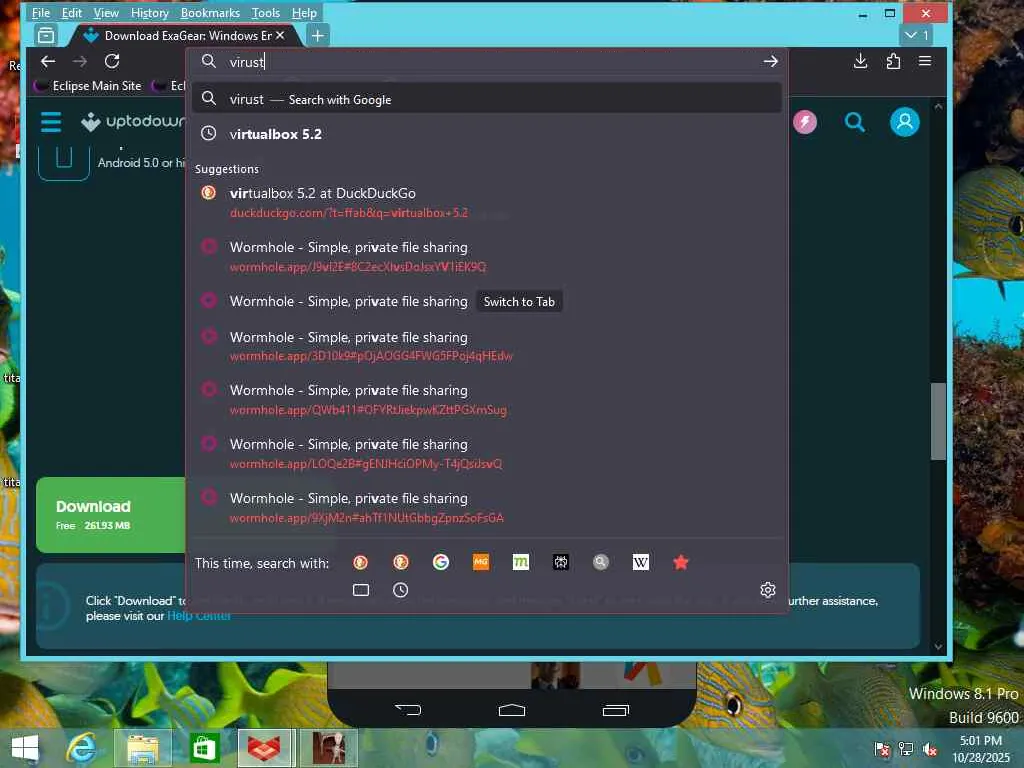
Task: Follow the Help Center link
Action: click(199, 616)
